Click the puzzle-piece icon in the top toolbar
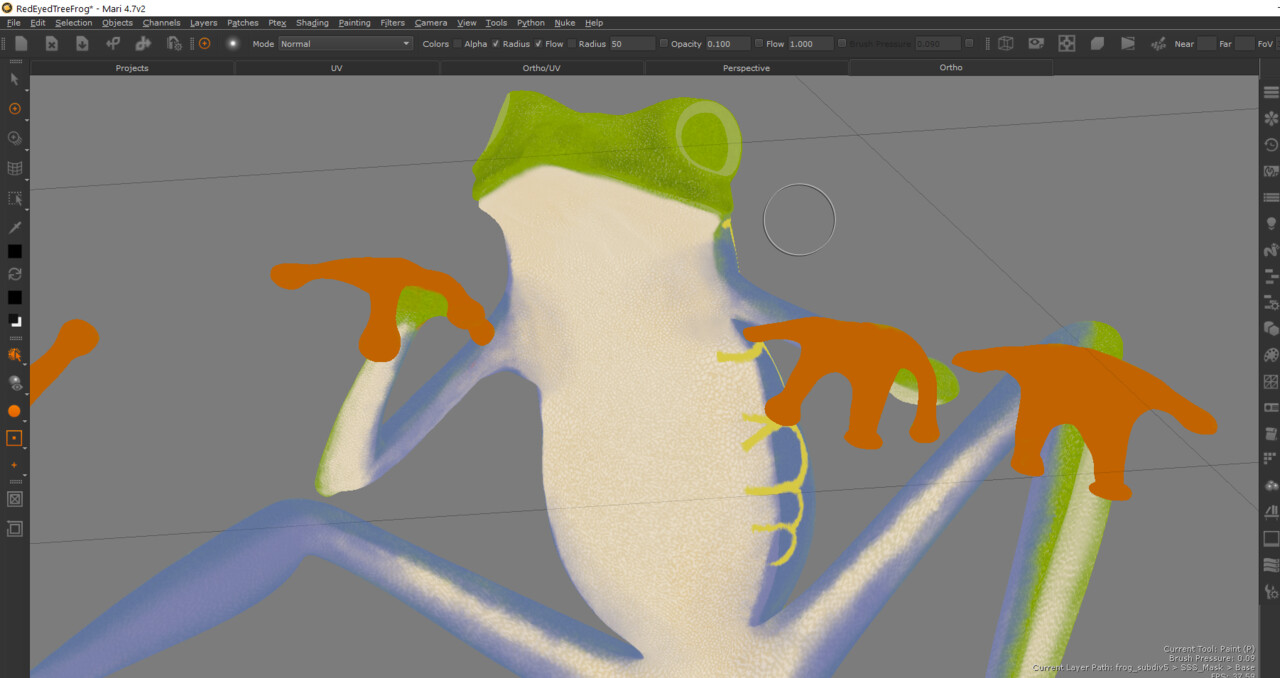Viewport: 1280px width, 678px height. pos(143,44)
